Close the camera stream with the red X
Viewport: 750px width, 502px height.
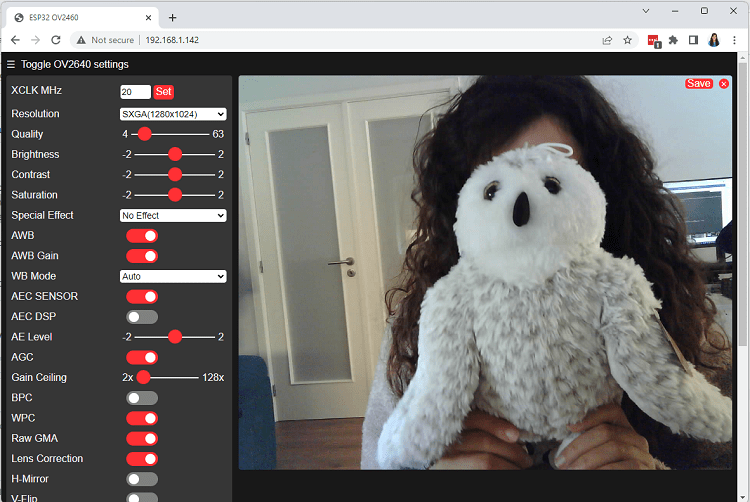pyautogui.click(x=724, y=84)
